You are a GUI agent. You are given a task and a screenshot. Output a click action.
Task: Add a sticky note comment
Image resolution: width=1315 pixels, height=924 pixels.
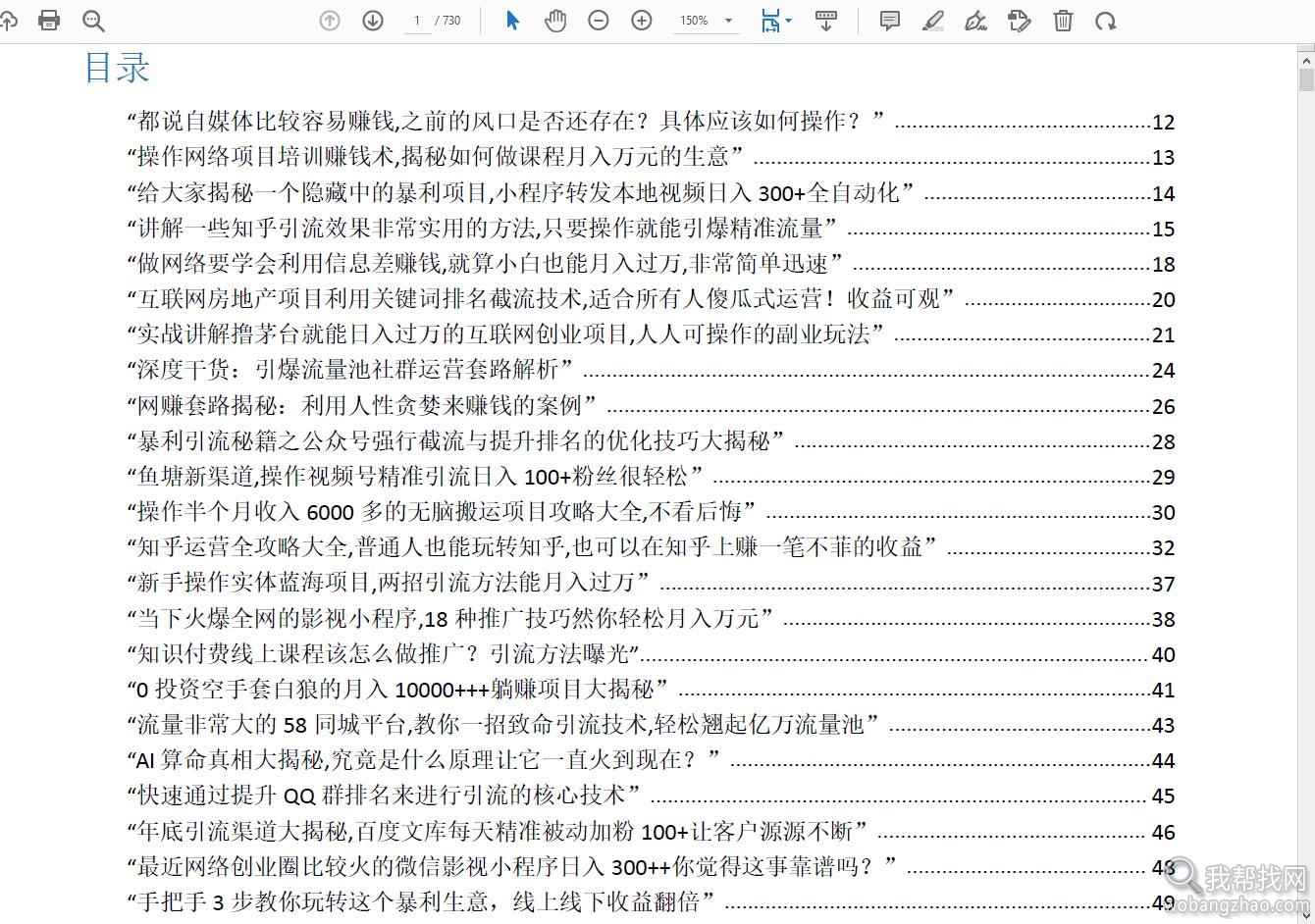click(x=890, y=20)
